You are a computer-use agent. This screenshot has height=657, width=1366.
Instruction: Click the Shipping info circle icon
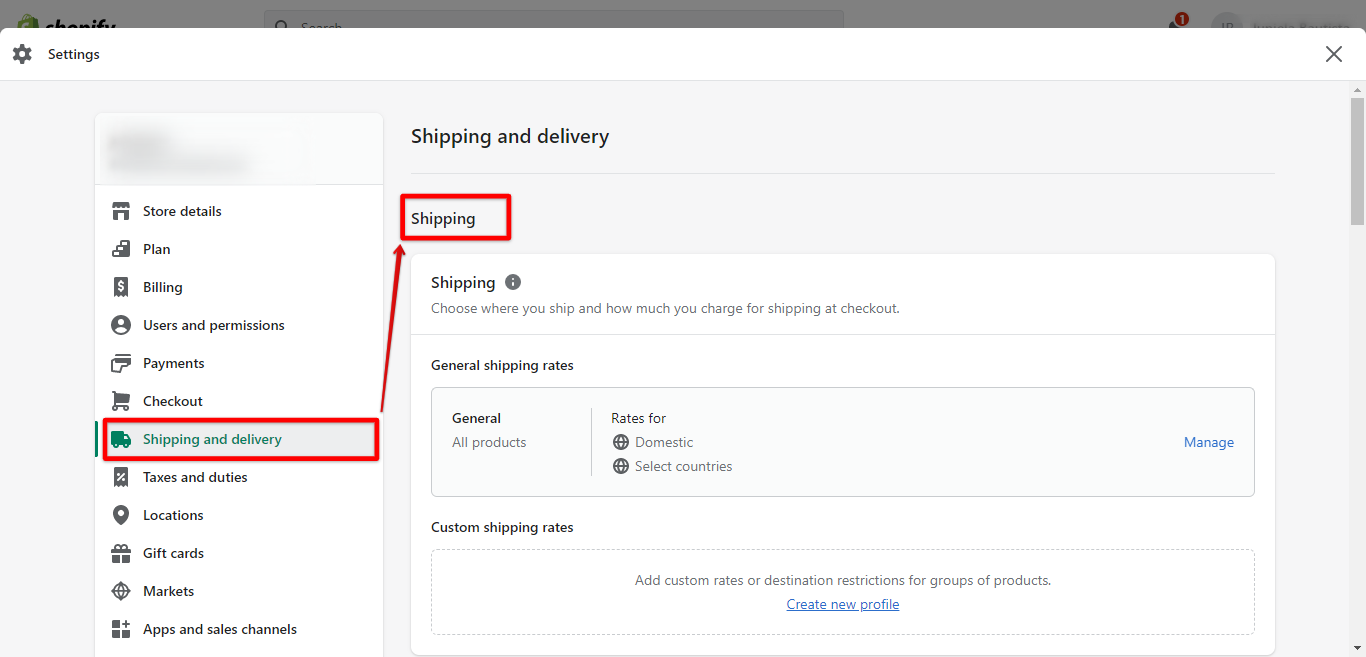click(513, 282)
